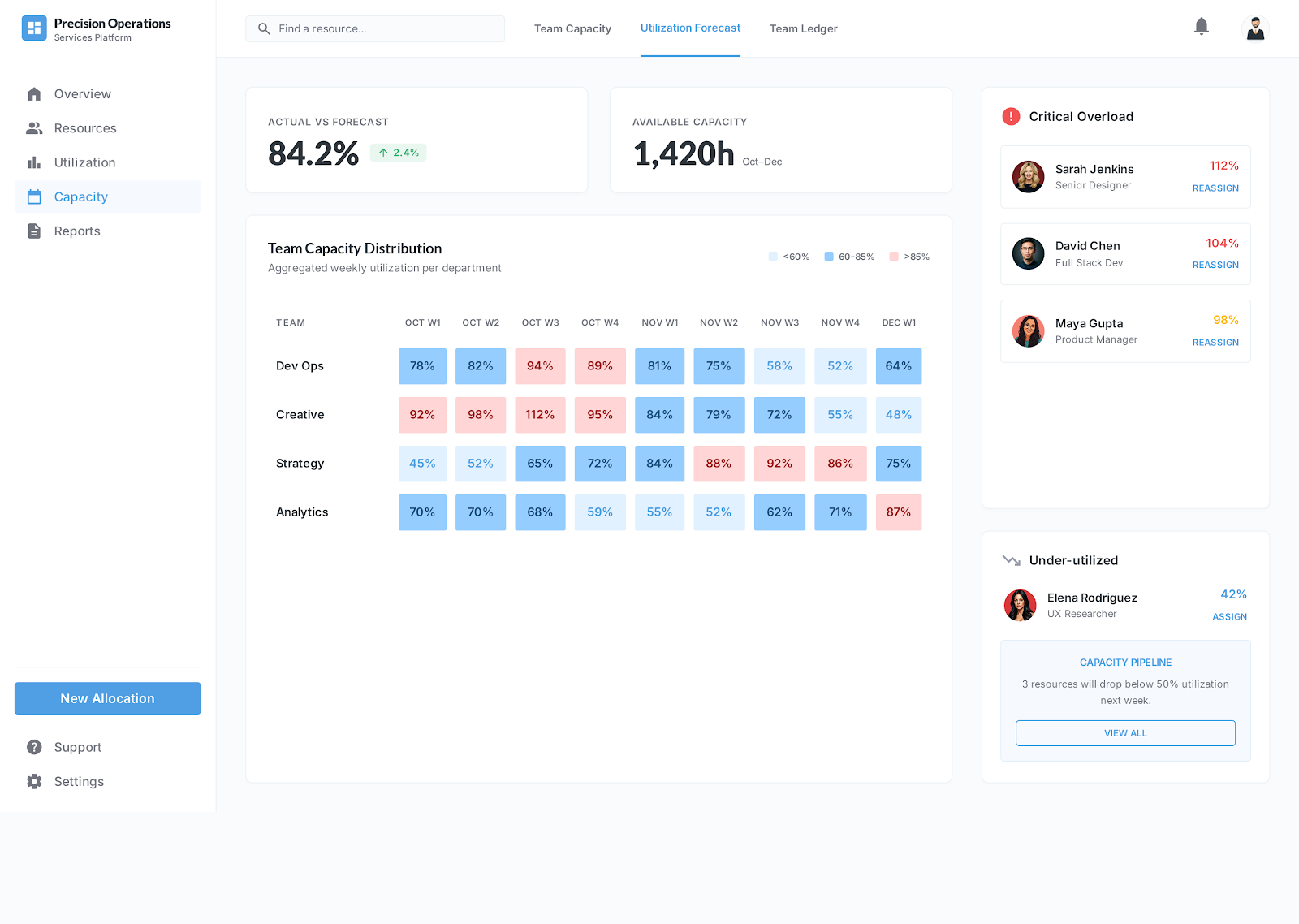Click the Support question mark icon

(34, 747)
